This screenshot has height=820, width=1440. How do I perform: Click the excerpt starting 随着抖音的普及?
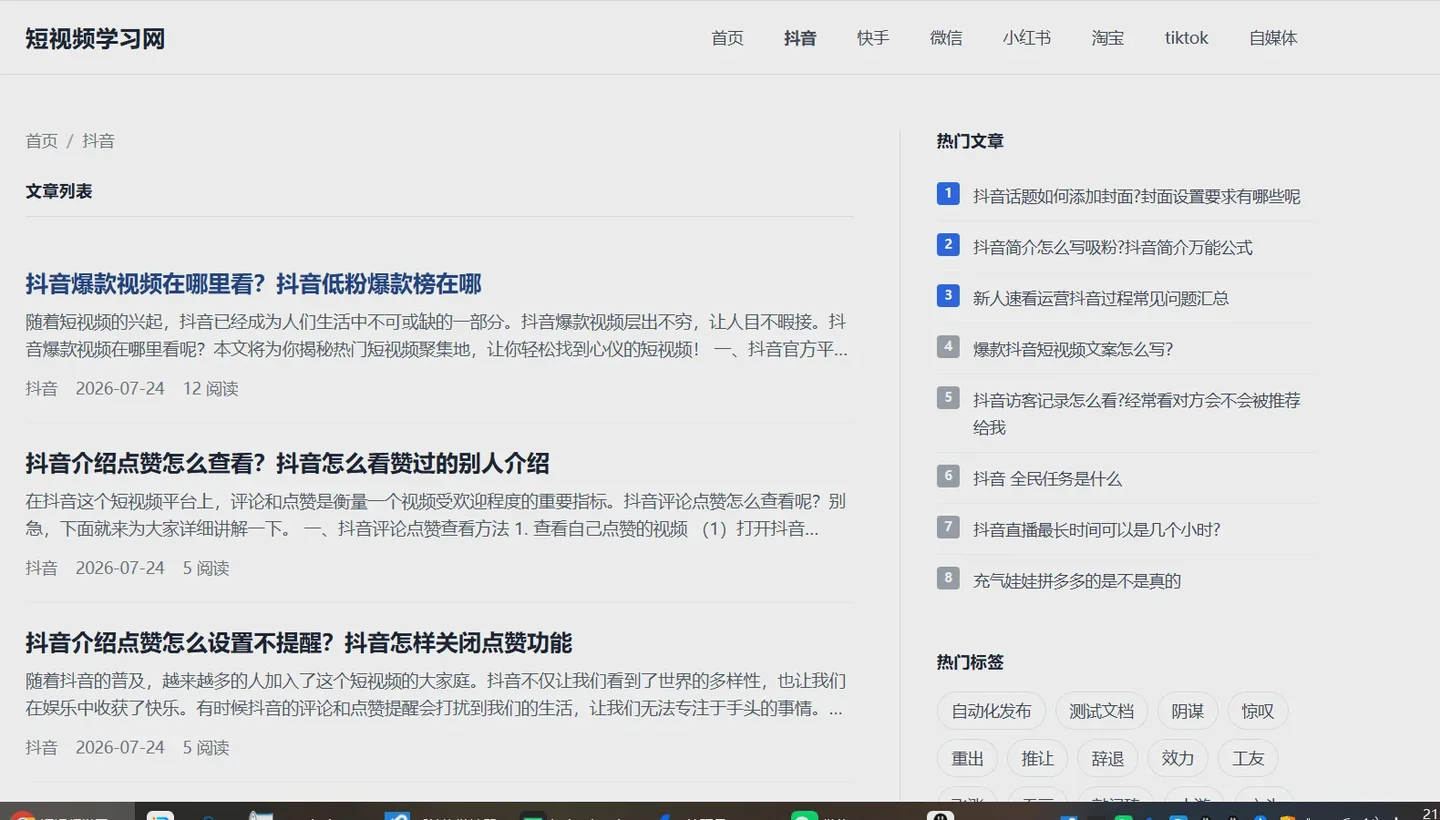[437, 695]
